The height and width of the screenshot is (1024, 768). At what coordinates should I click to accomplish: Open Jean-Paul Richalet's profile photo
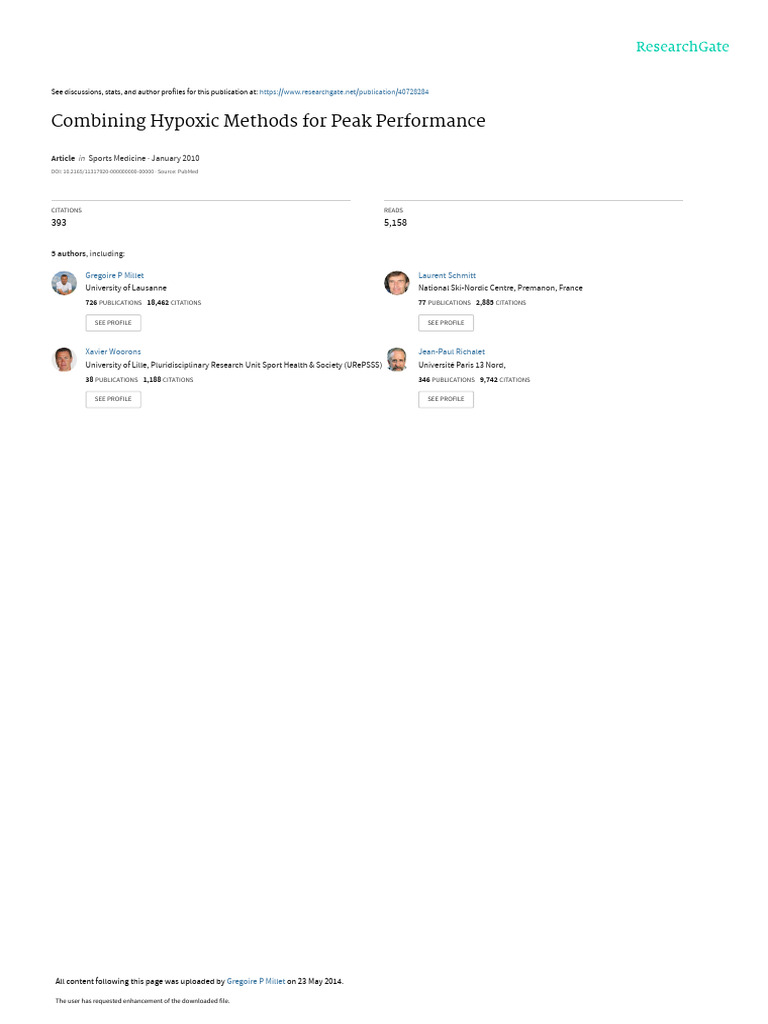(x=396, y=359)
